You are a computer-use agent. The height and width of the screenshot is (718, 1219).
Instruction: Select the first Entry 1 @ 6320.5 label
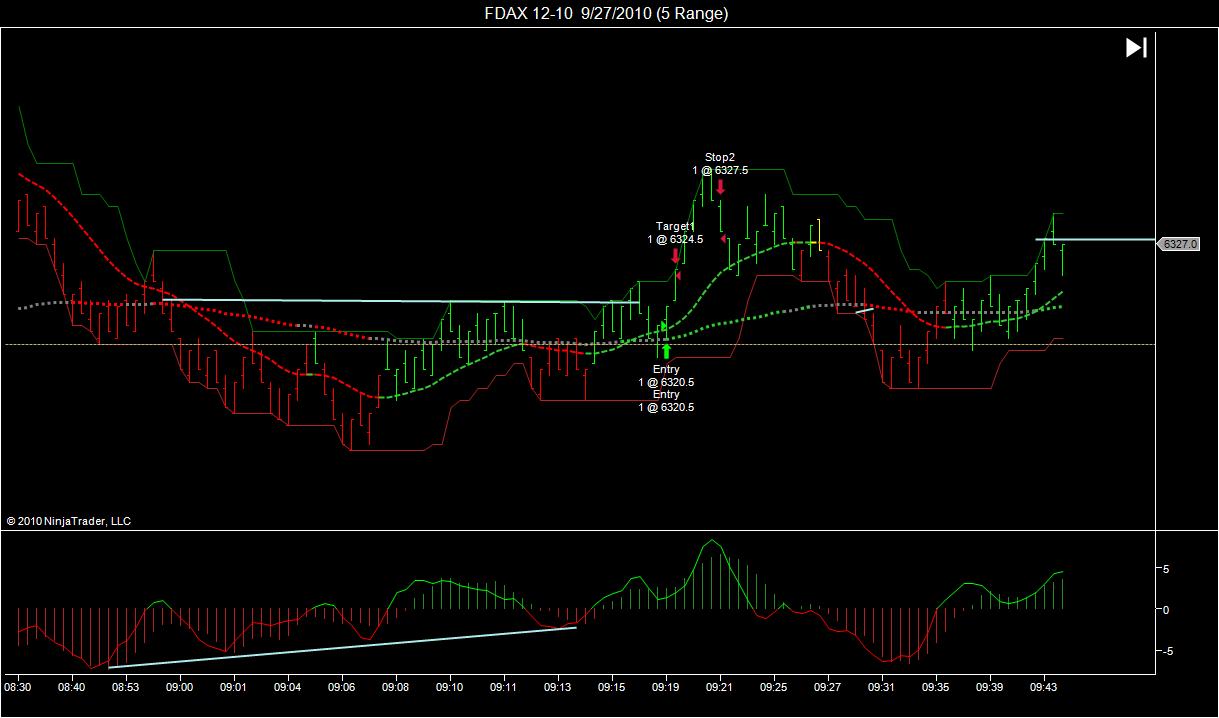(666, 376)
